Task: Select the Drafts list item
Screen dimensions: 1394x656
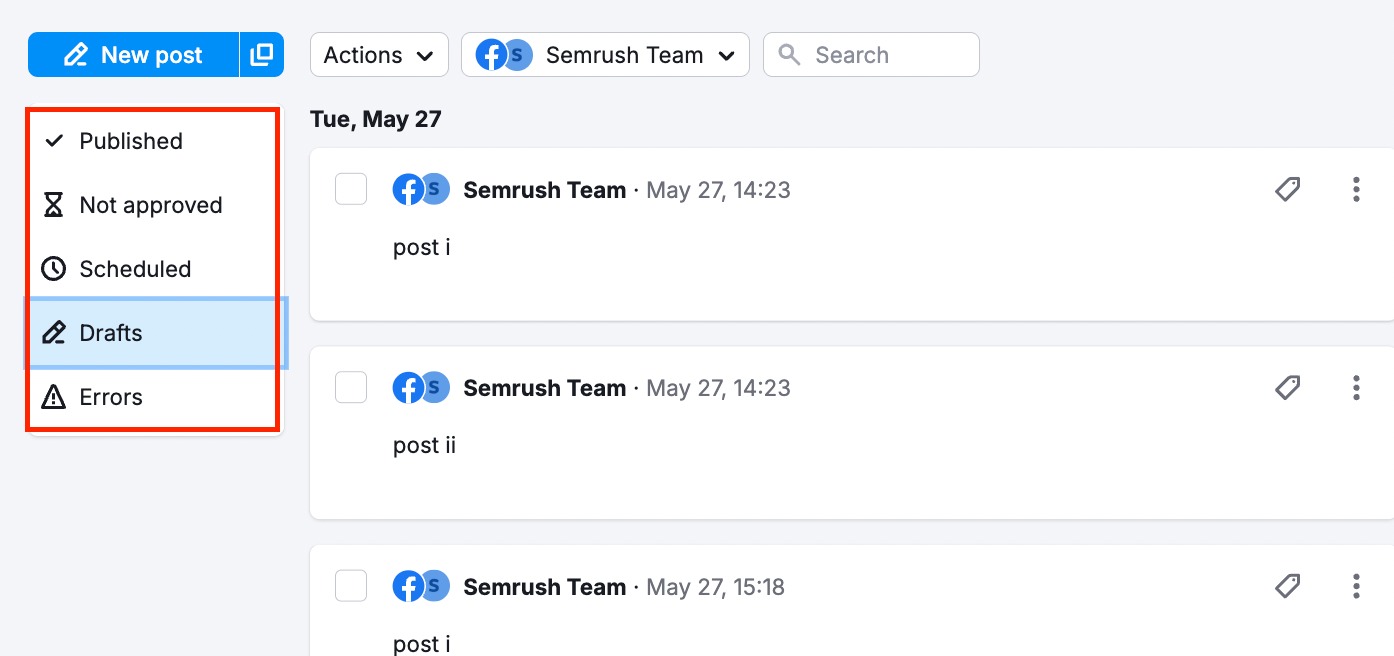Action: point(111,333)
